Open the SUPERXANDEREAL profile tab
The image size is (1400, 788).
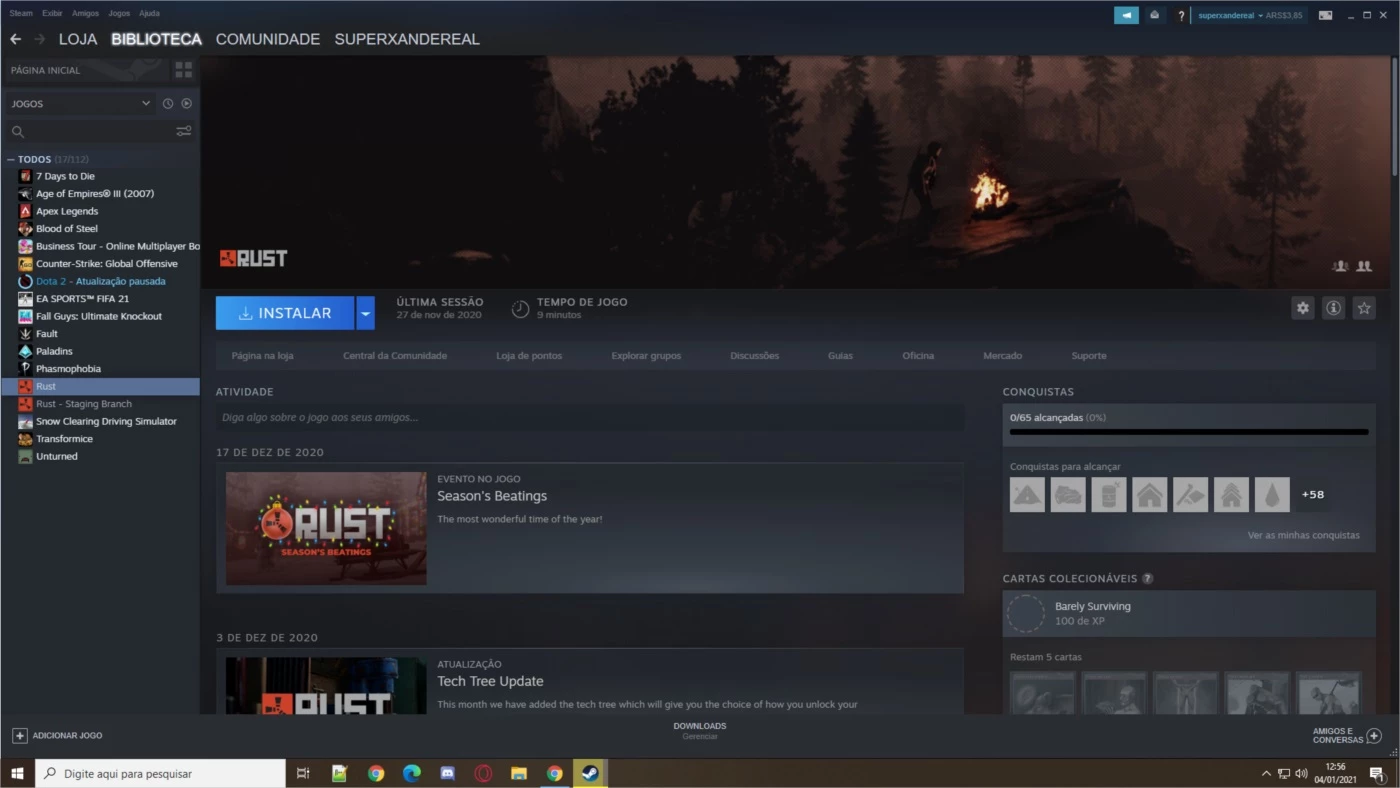pyautogui.click(x=407, y=39)
